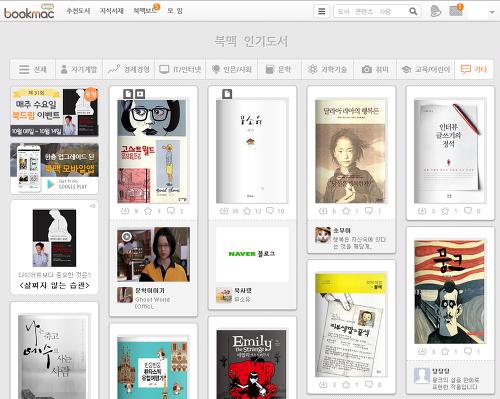Star the 달라이 라마의 행복론 book
The height and width of the screenshot is (399, 500).
[346, 211]
